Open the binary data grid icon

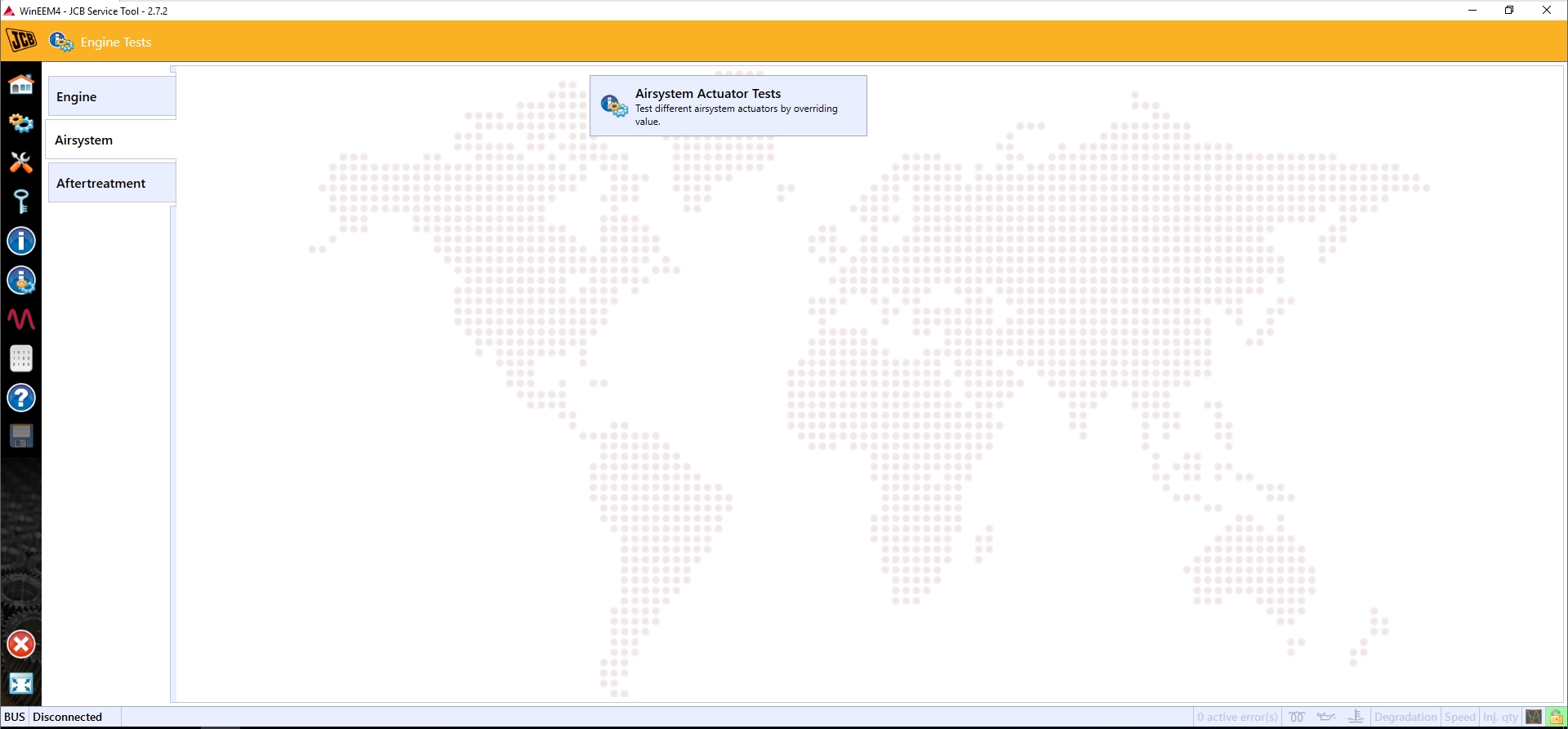(21, 358)
